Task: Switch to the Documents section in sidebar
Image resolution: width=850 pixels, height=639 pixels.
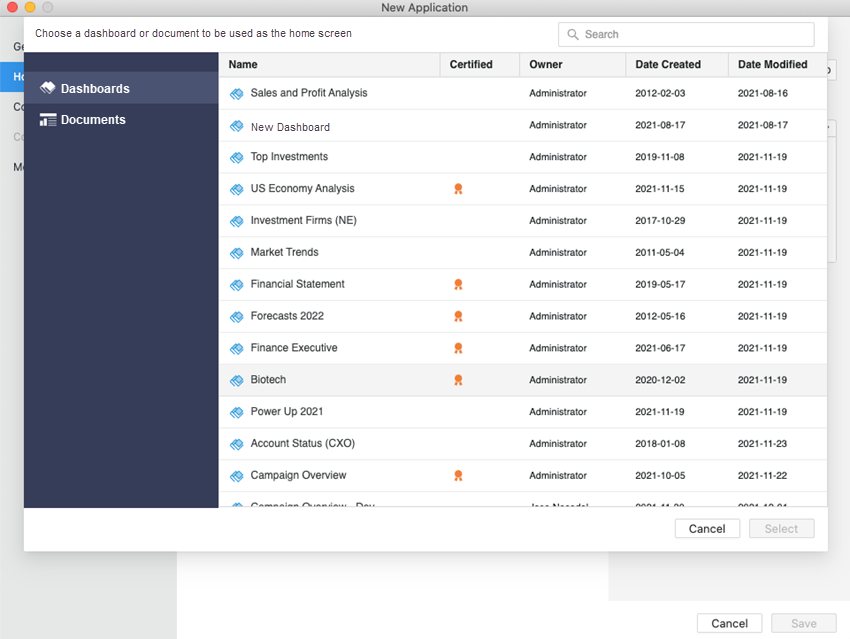Action: (x=92, y=120)
